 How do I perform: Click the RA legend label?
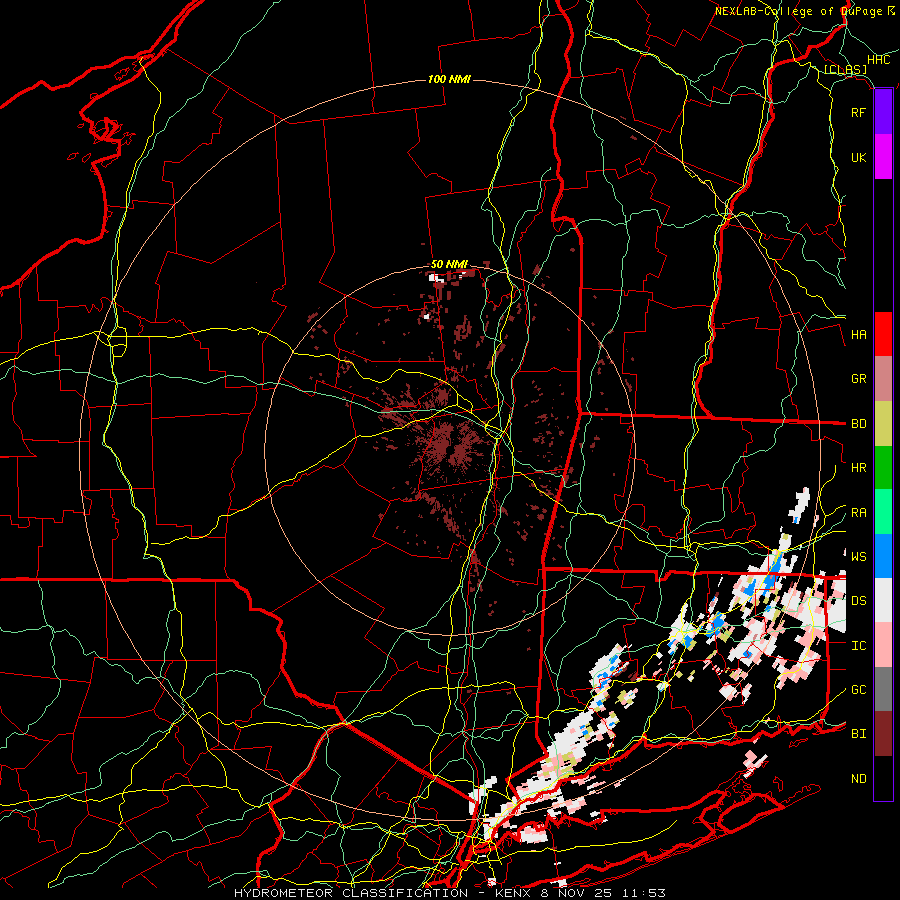pos(859,513)
